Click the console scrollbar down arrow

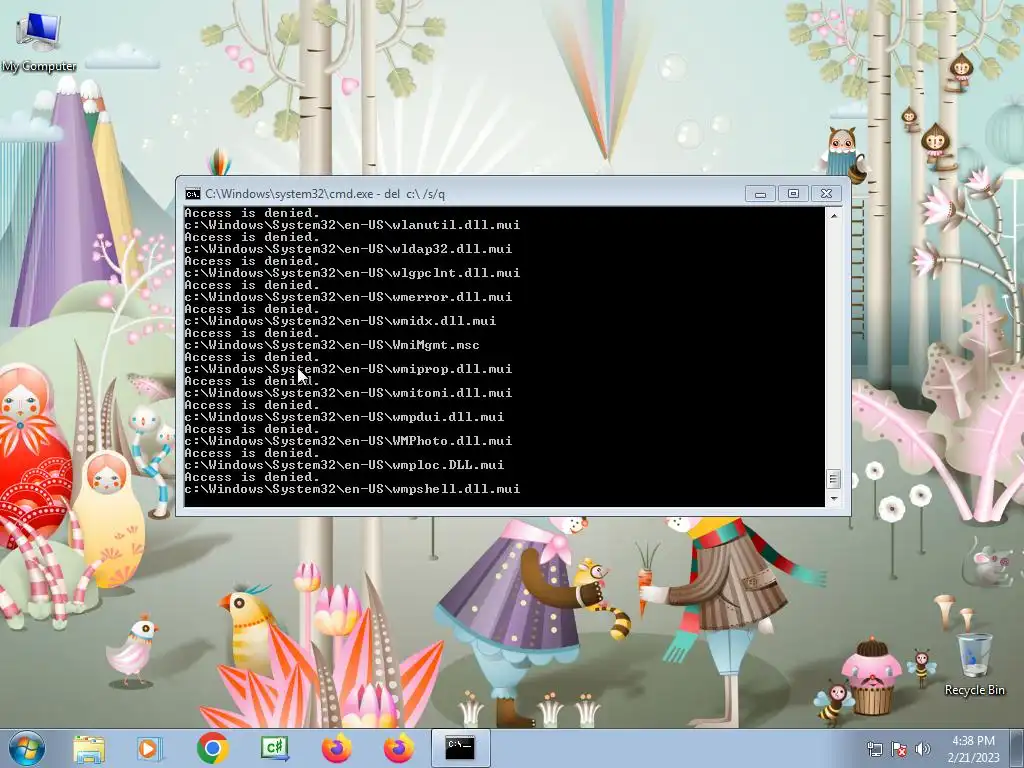click(833, 499)
